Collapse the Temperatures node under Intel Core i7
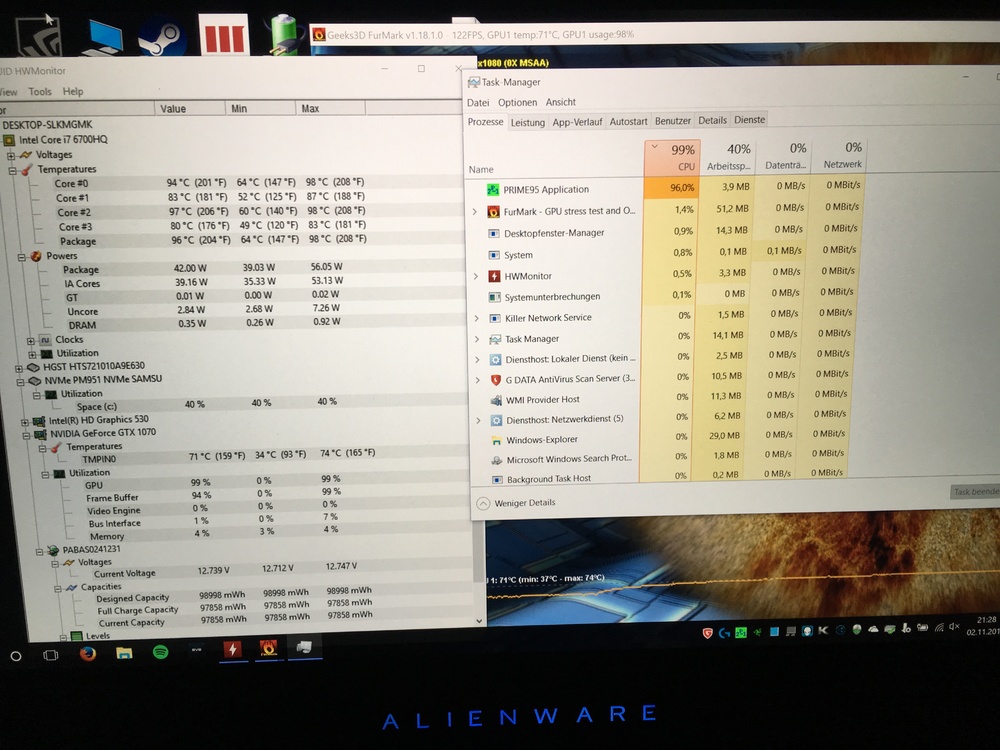This screenshot has height=750, width=1000. [12, 170]
